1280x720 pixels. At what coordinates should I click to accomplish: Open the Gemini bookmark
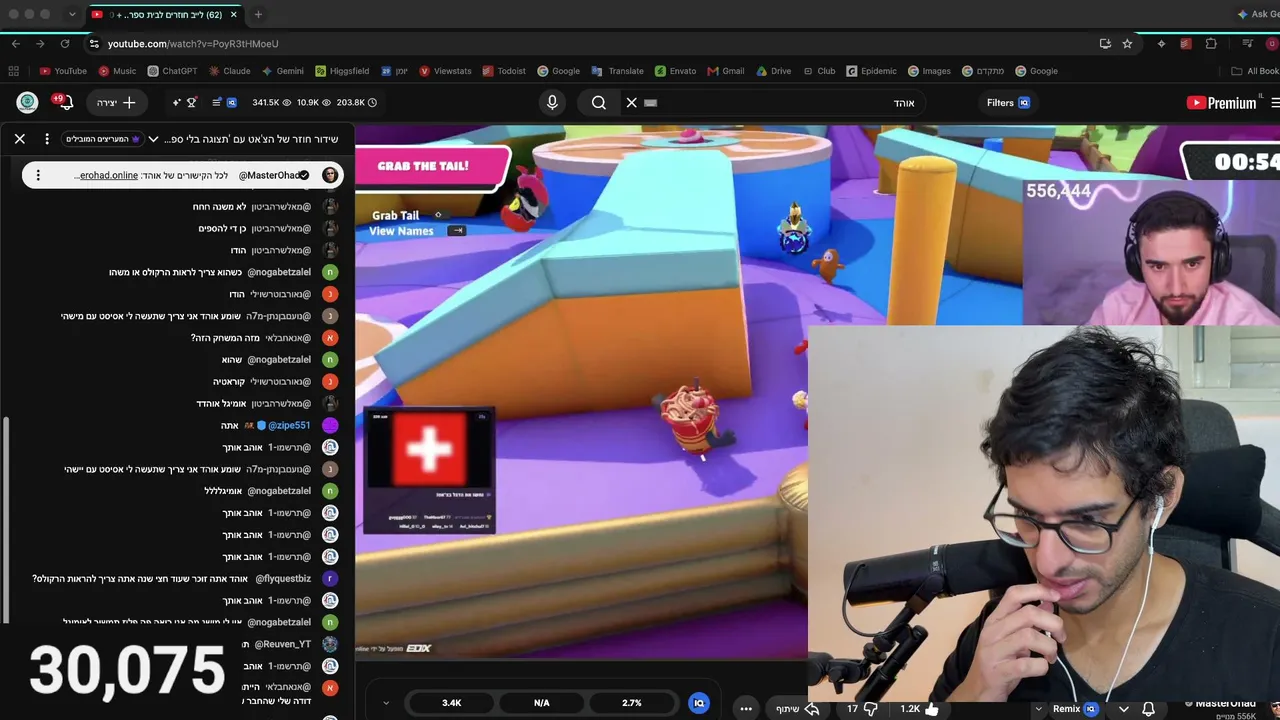283,71
